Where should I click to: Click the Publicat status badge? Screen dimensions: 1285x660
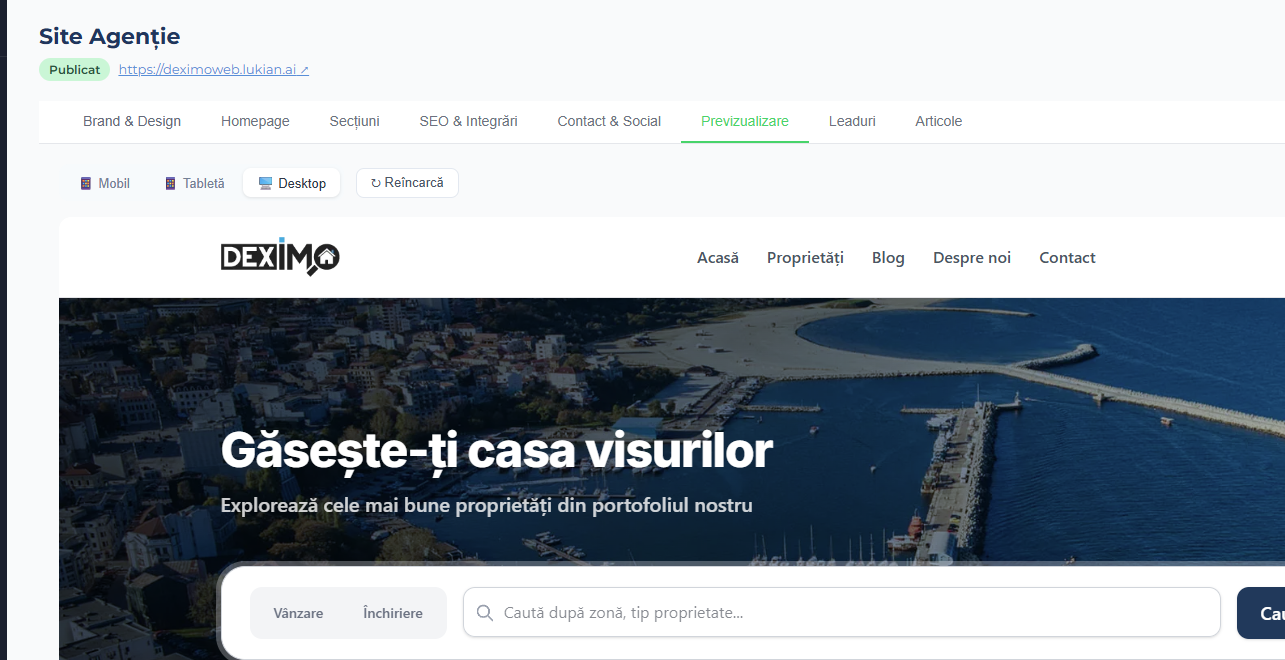tap(74, 69)
